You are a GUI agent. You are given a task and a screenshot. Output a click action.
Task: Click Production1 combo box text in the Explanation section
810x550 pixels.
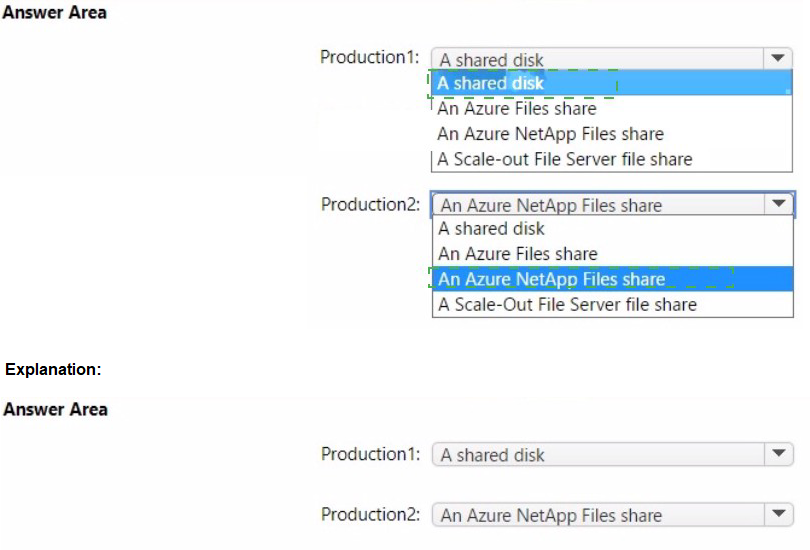click(x=493, y=455)
